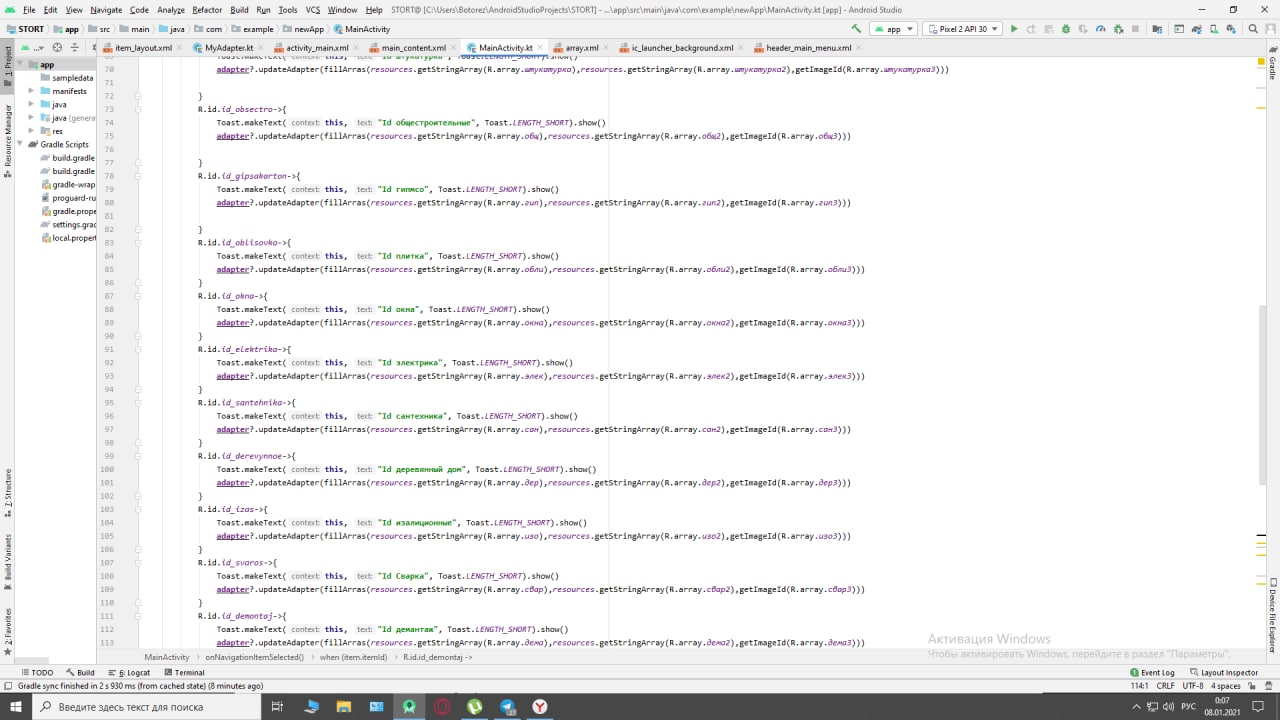Image resolution: width=1280 pixels, height=720 pixels.
Task: Open the SDK Manager icon
Action: tap(1231, 29)
